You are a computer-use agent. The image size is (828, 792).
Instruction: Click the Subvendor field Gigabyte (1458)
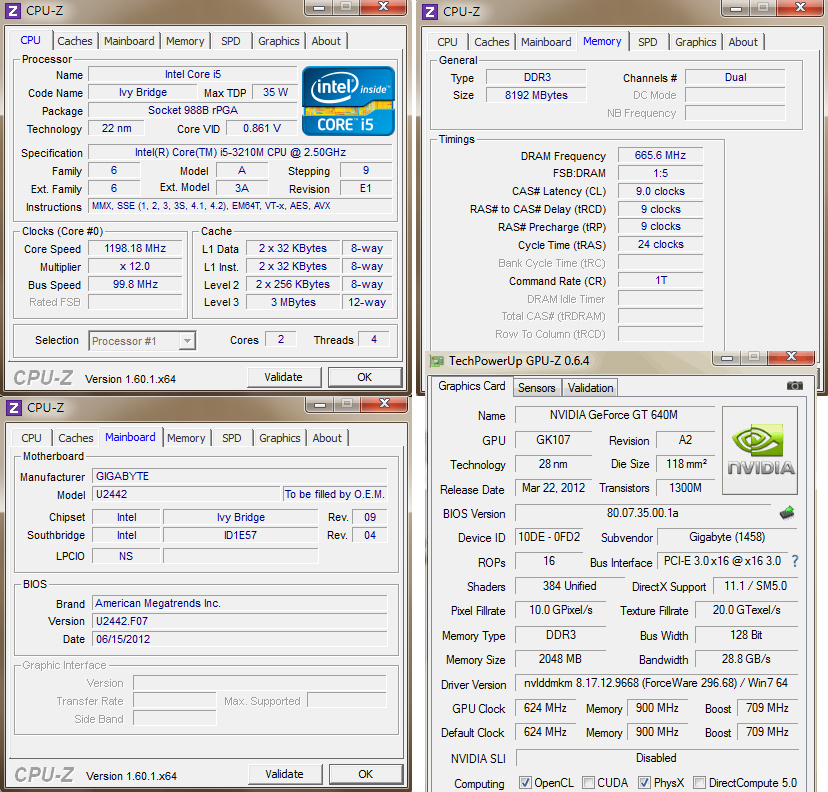727,537
